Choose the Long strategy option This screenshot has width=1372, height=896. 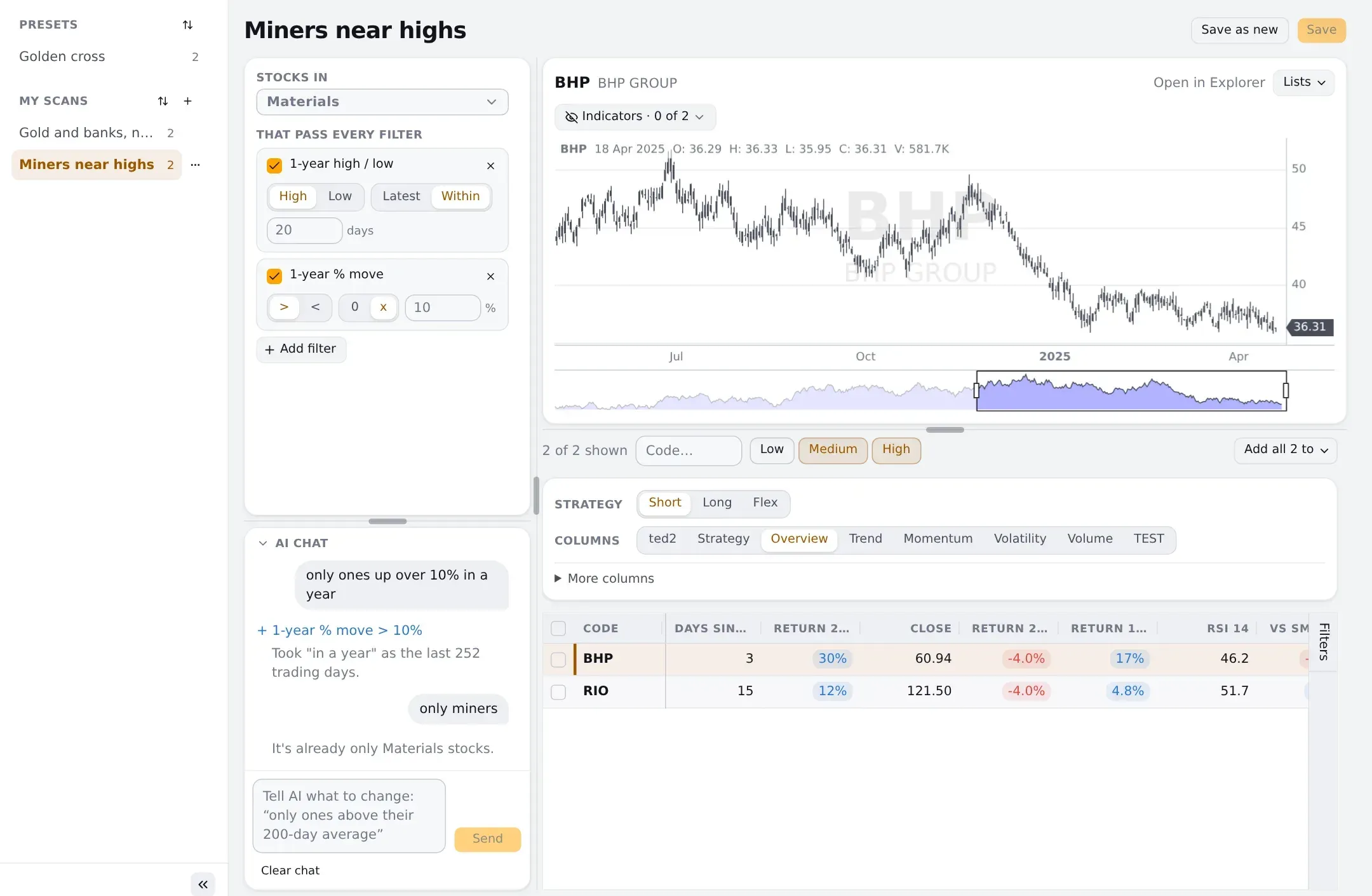[x=717, y=503]
